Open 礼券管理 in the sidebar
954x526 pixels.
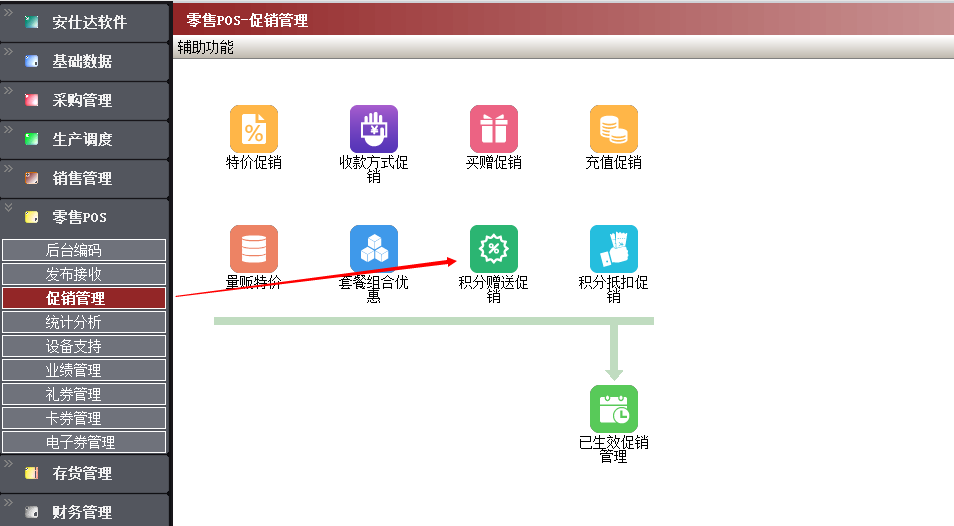coord(84,394)
